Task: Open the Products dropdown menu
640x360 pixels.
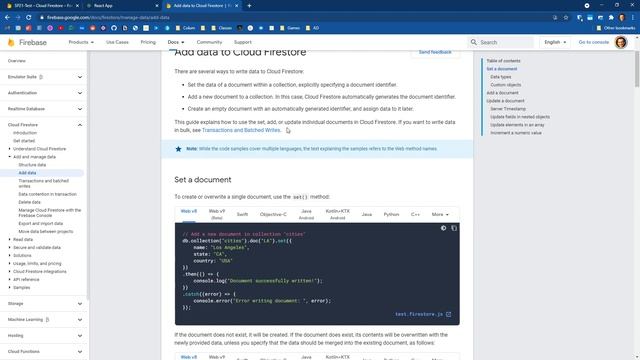Action: [x=81, y=42]
